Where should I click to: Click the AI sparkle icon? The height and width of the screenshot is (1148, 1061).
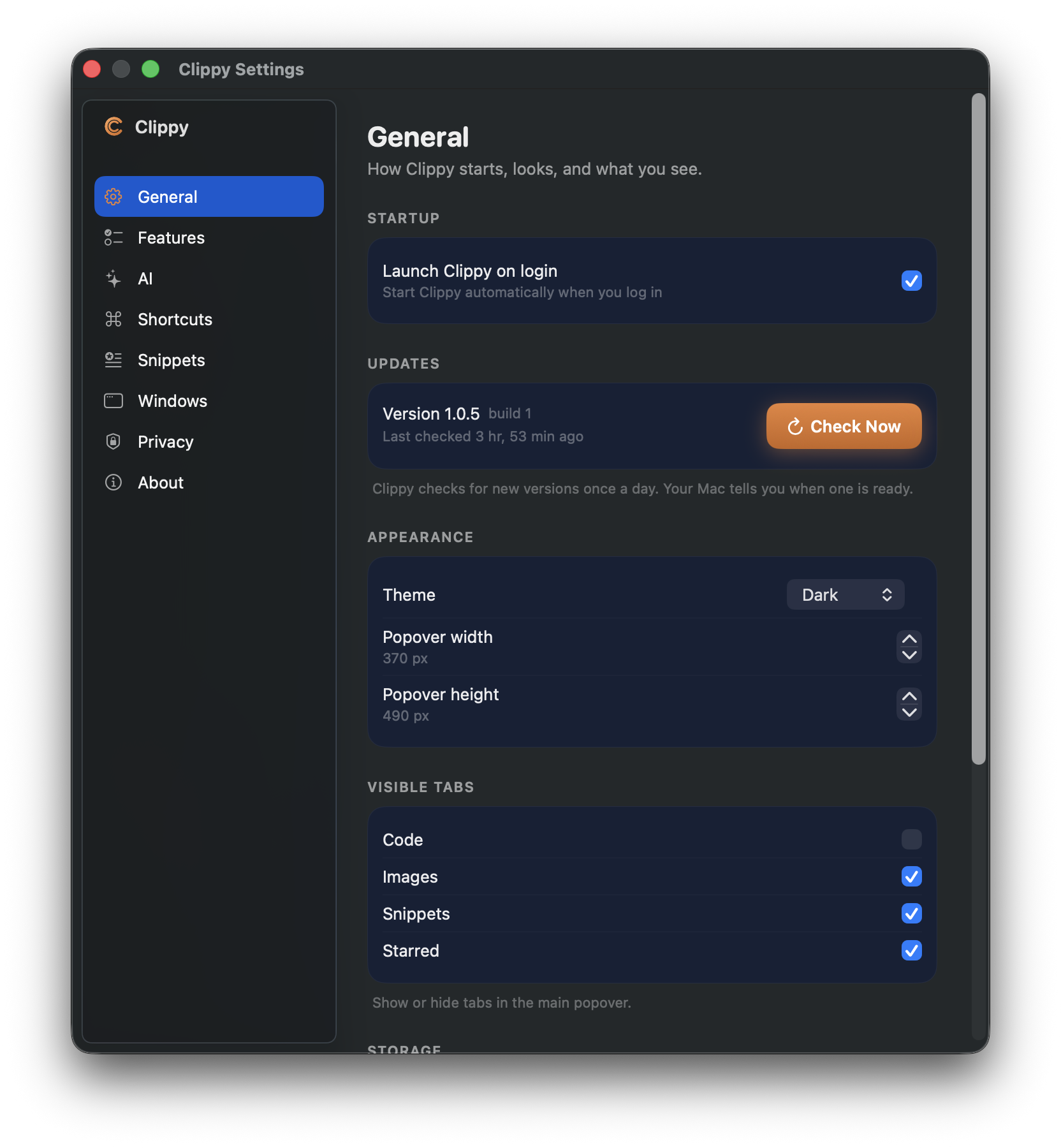(x=113, y=278)
